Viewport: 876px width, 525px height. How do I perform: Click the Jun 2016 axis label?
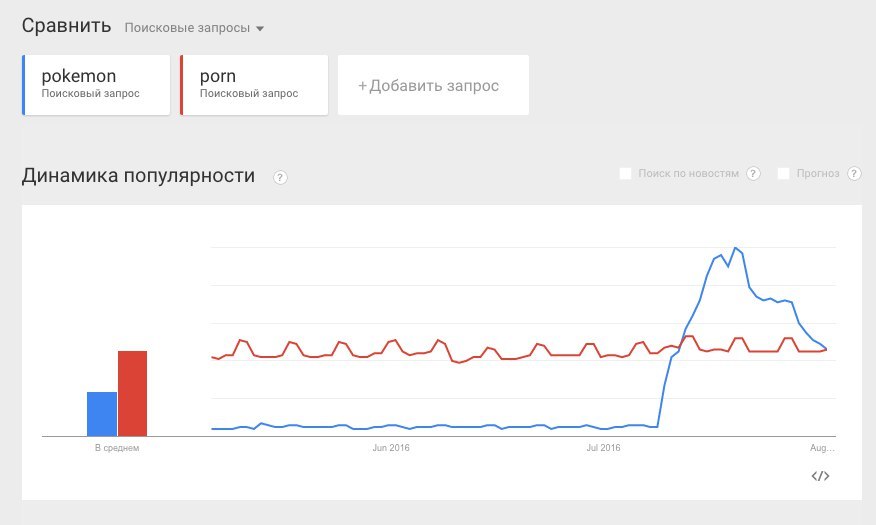pos(391,448)
